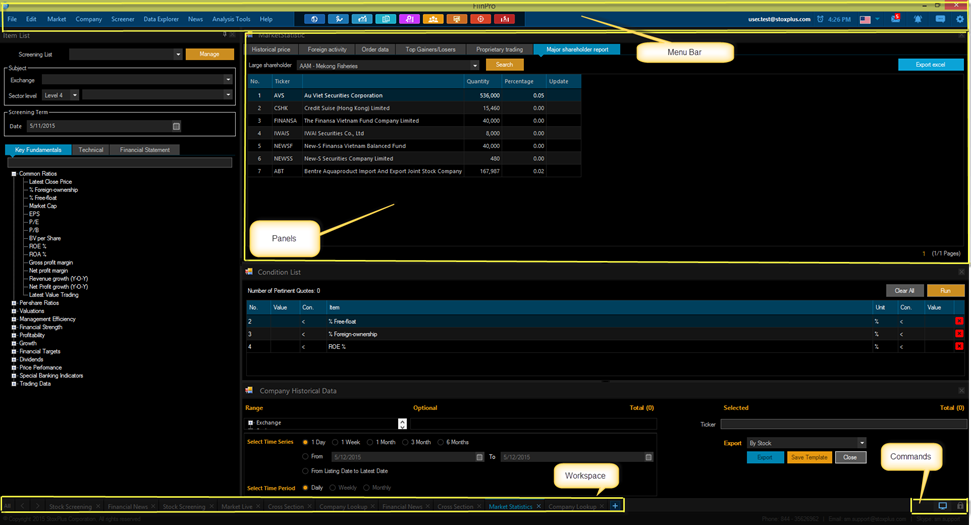Select the 6 Months time series
The image size is (971, 525).
[x=440, y=442]
